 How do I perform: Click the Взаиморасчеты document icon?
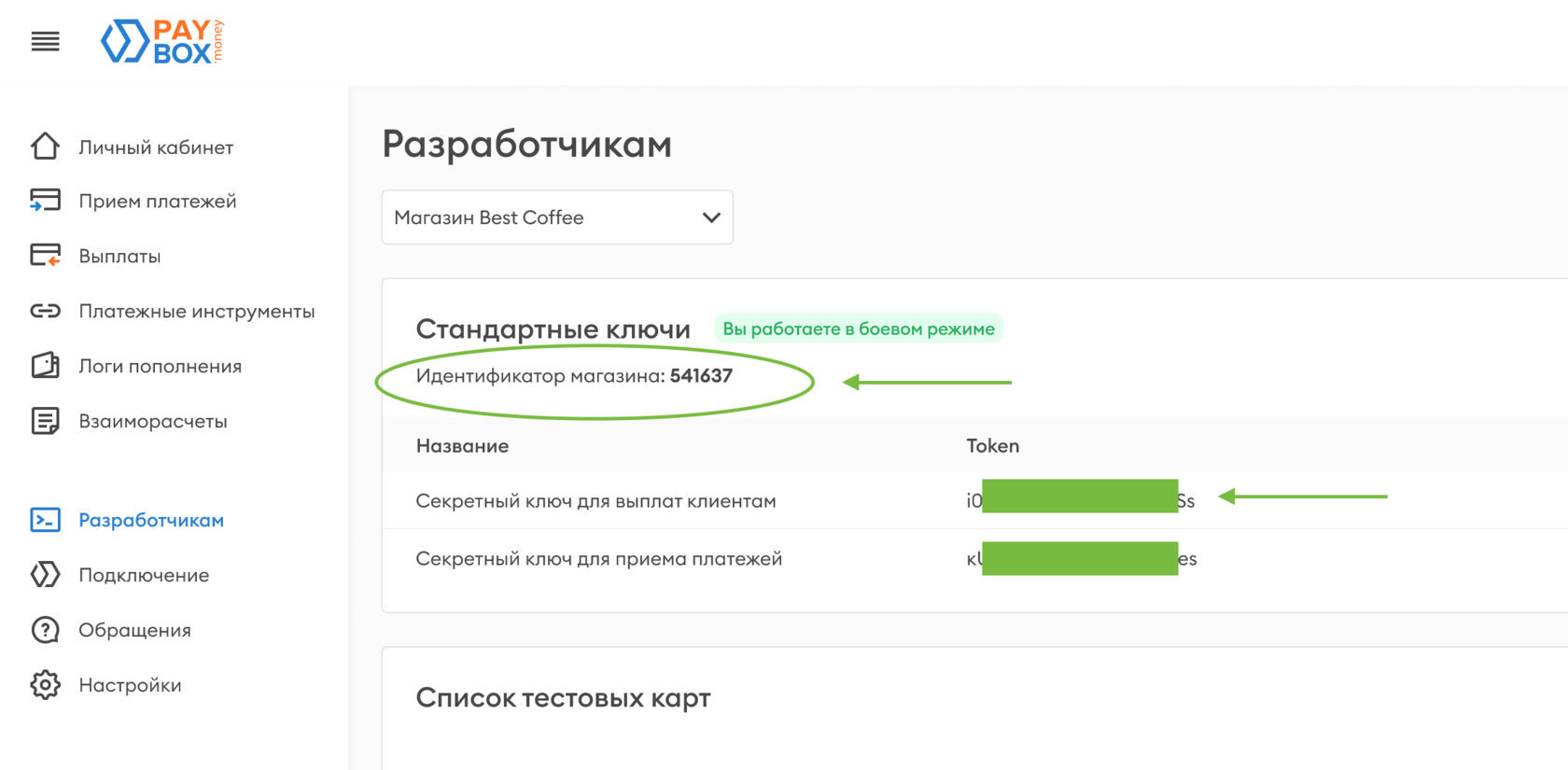[x=45, y=421]
